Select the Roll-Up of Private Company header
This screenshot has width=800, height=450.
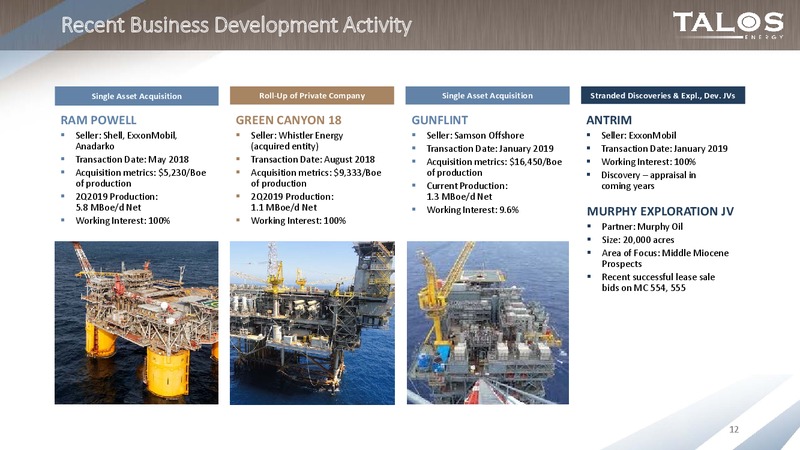(312, 95)
